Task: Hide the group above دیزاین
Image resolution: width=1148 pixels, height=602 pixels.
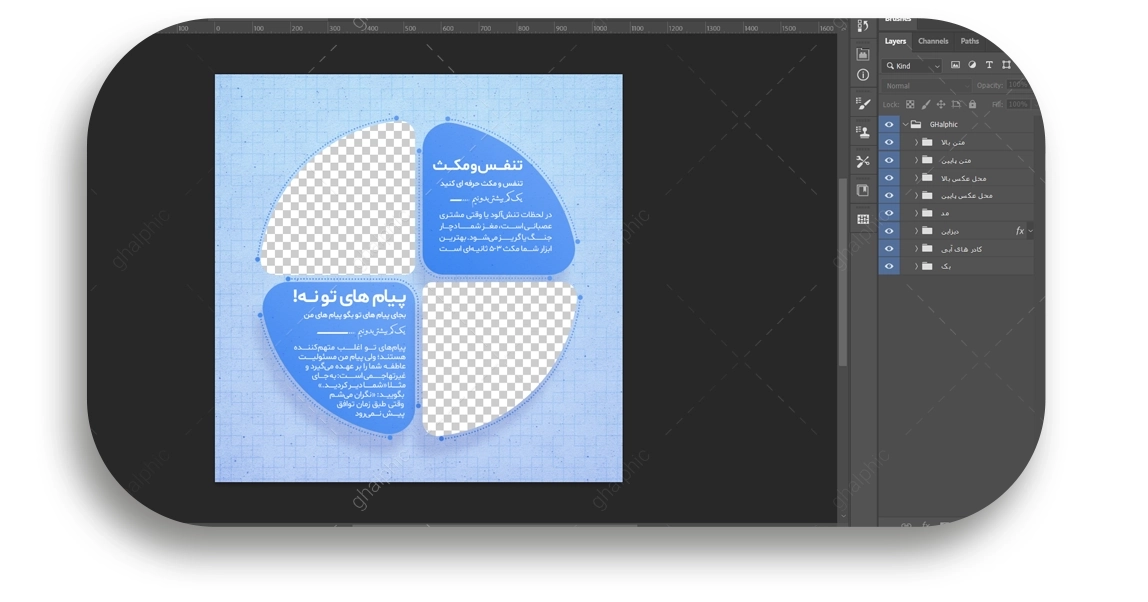Action: click(889, 213)
